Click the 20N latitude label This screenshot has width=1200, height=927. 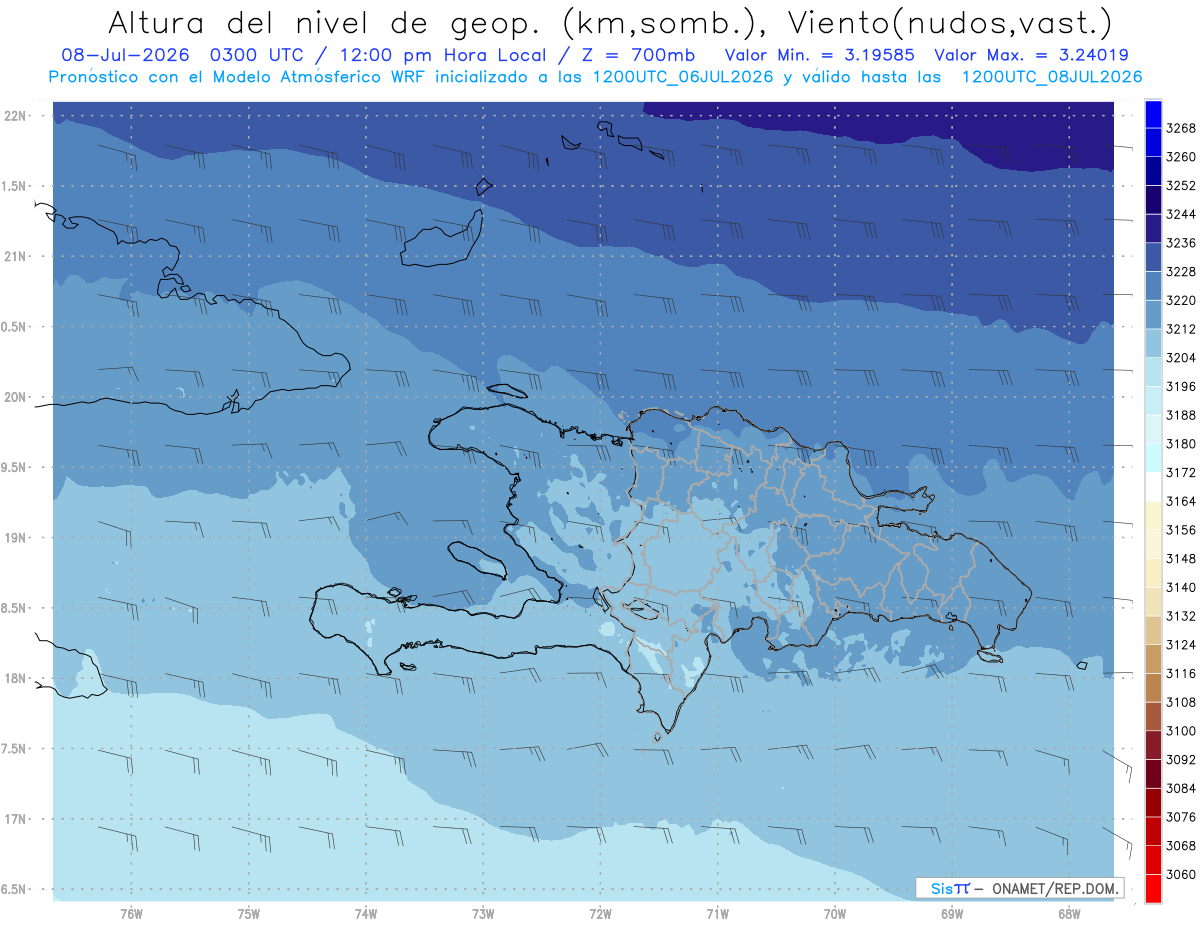pos(15,397)
